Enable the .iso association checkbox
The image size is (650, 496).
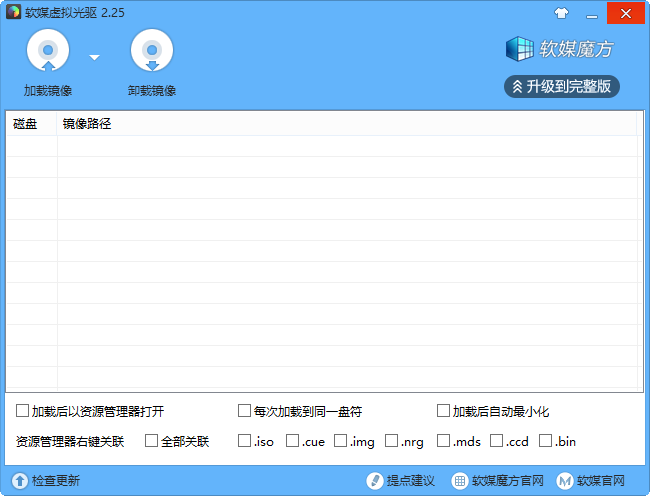(244, 440)
